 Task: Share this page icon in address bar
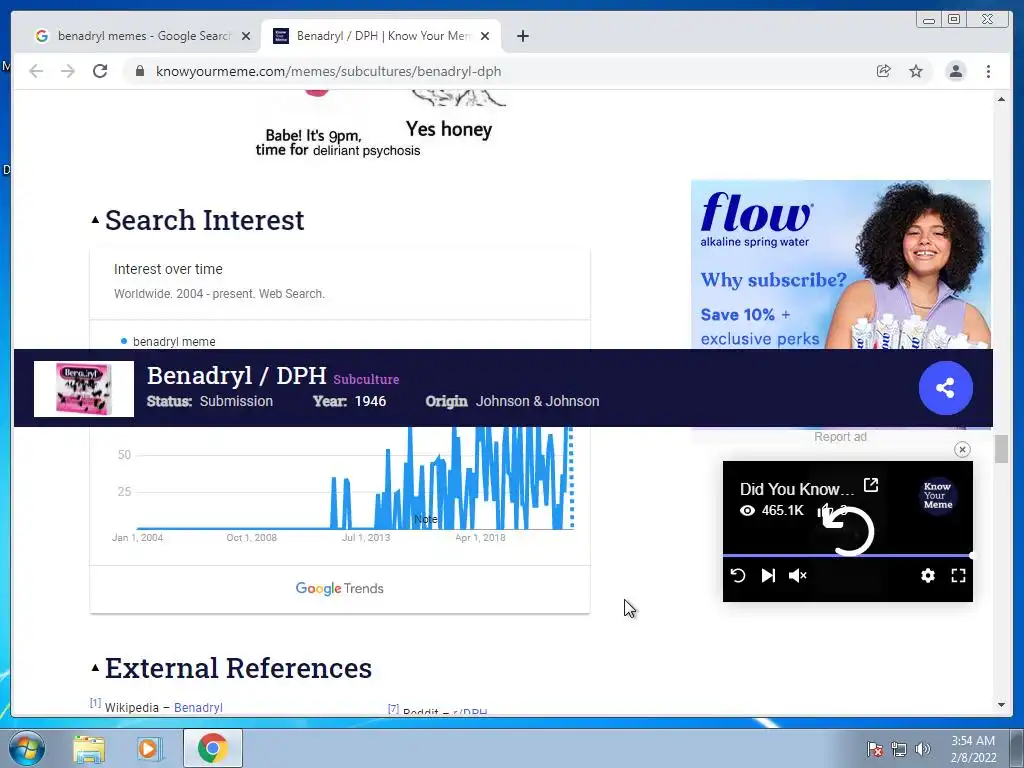[x=884, y=71]
